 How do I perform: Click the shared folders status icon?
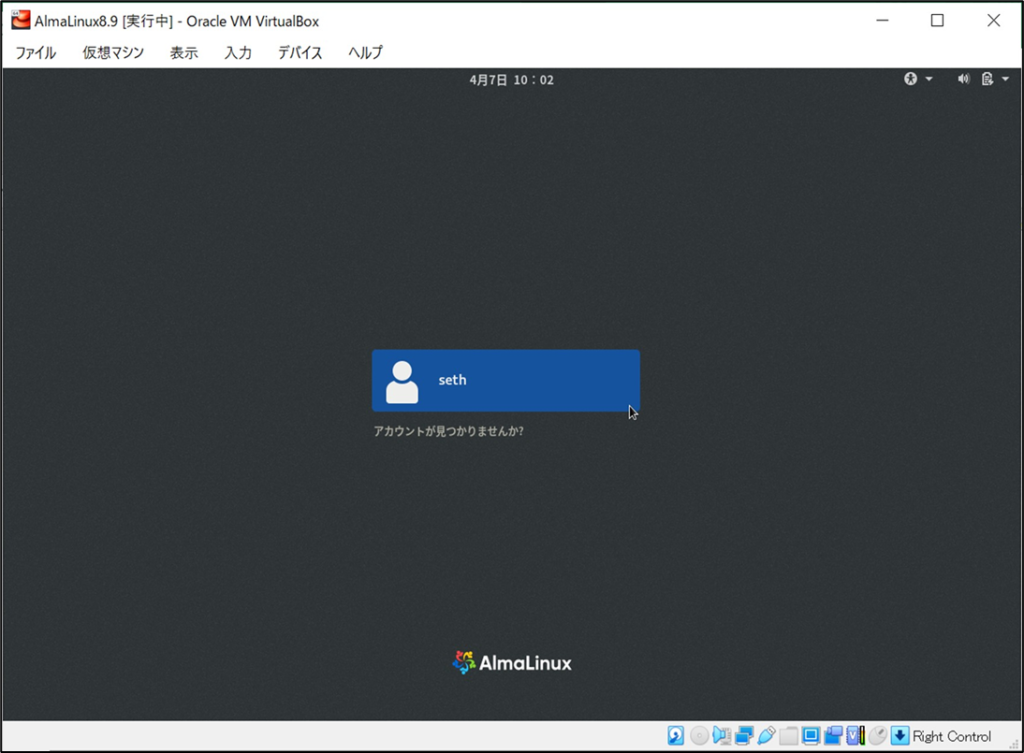pos(788,736)
